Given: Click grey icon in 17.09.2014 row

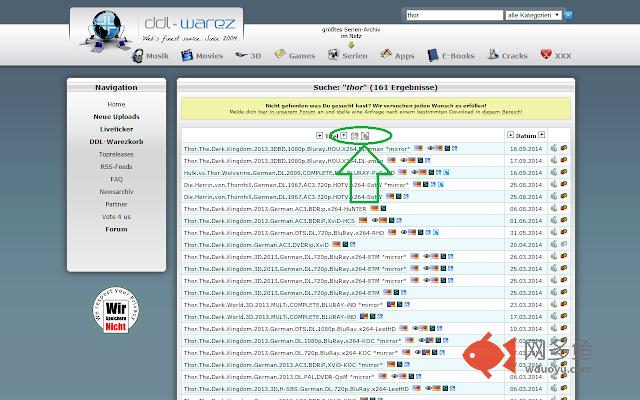Looking at the screenshot, I should click(554, 160).
